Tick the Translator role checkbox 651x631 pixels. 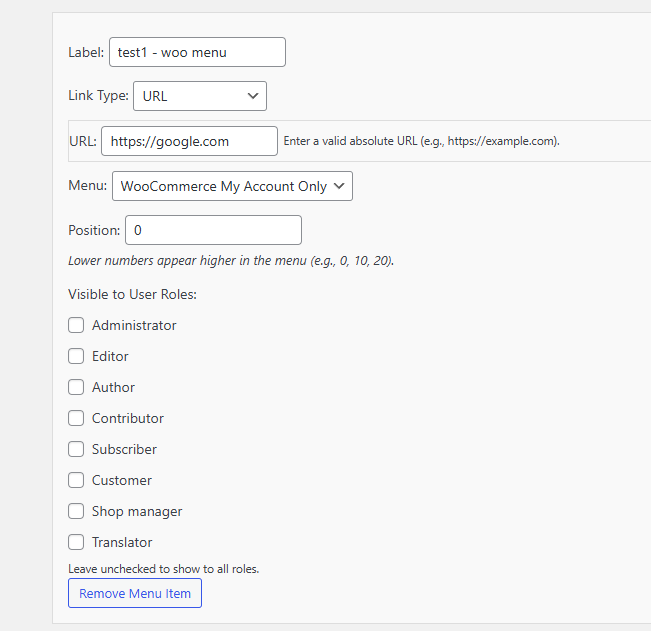coord(76,542)
